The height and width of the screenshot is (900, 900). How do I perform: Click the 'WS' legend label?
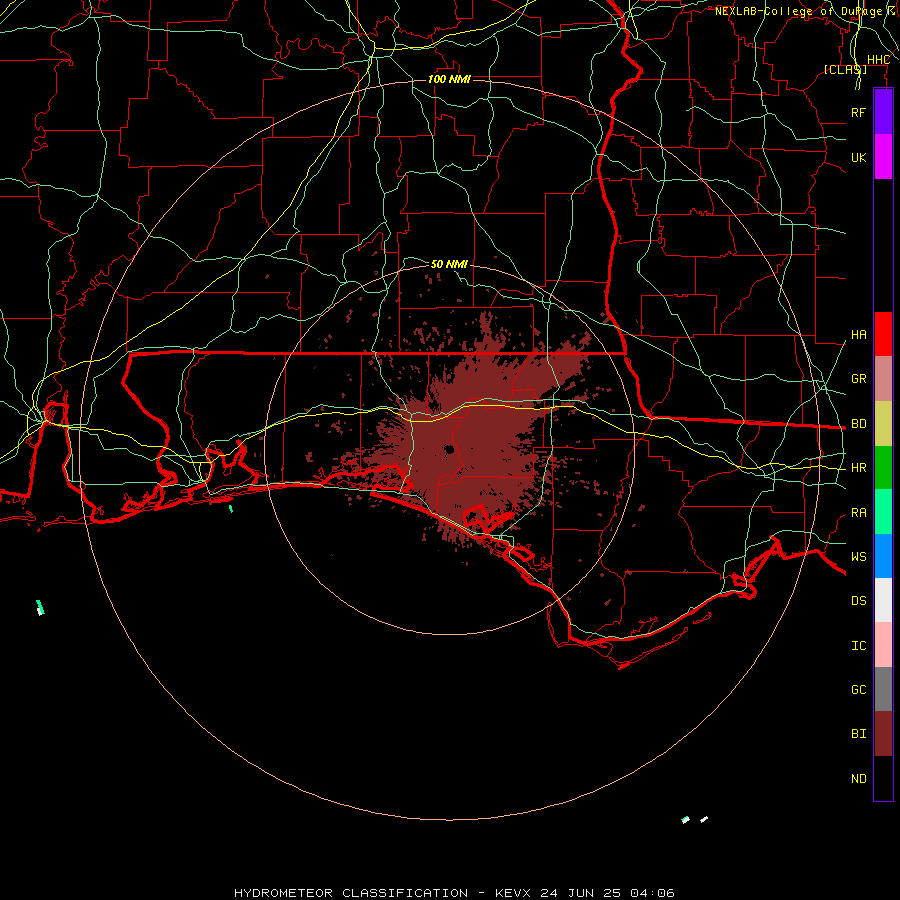point(859,556)
